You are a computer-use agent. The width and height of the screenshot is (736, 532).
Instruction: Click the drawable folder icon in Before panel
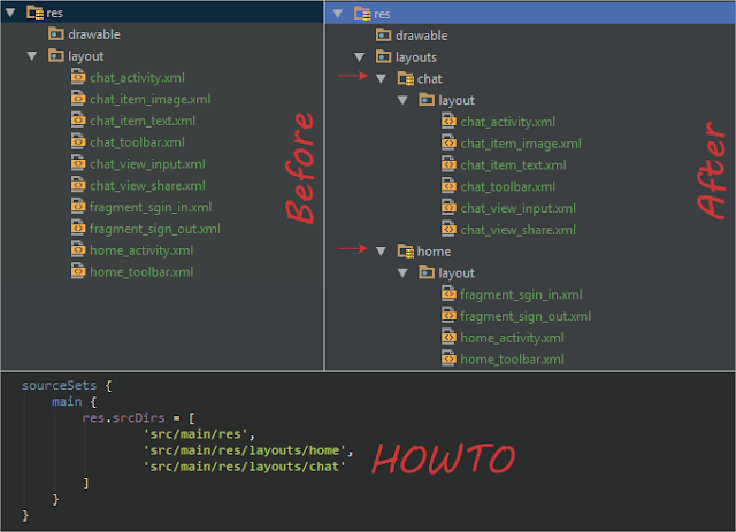click(55, 34)
